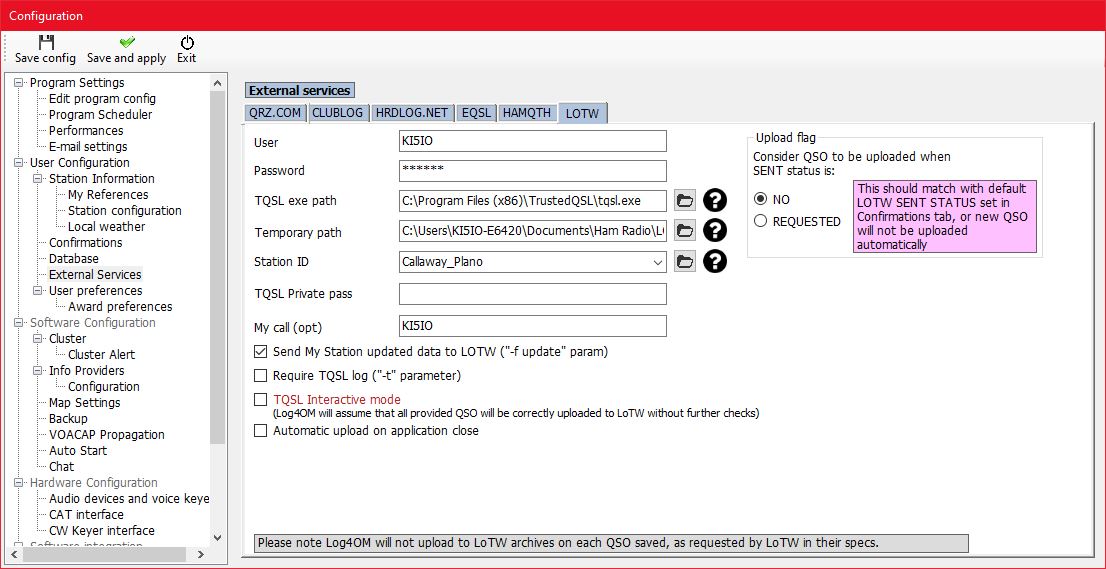Screen dimensions: 1106x569
Task: Click the Save and apply button label
Action: [x=127, y=59]
